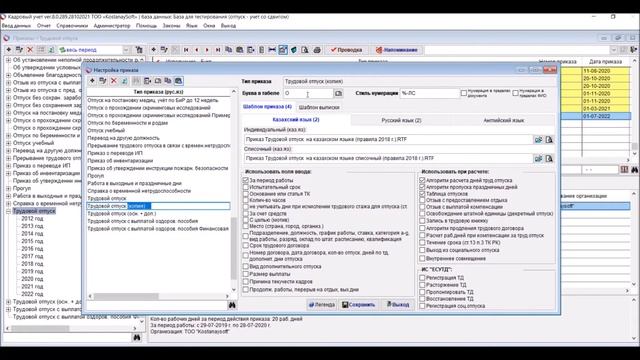
Task: Click Проводка button
Action: pyautogui.click(x=347, y=50)
